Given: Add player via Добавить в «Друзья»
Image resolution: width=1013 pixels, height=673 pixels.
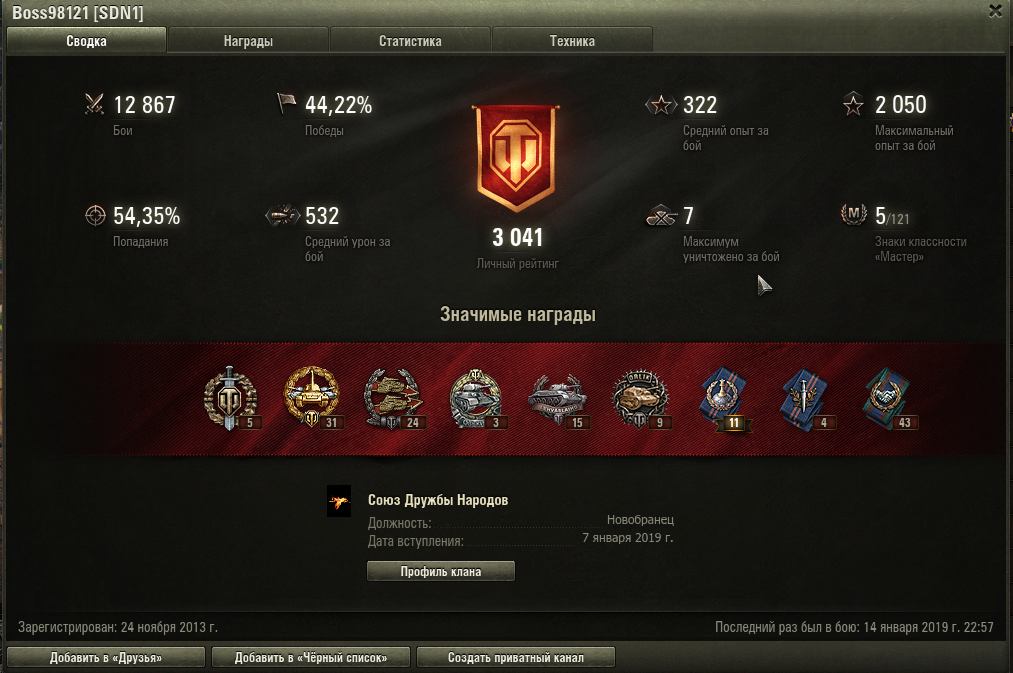Looking at the screenshot, I should [106, 657].
